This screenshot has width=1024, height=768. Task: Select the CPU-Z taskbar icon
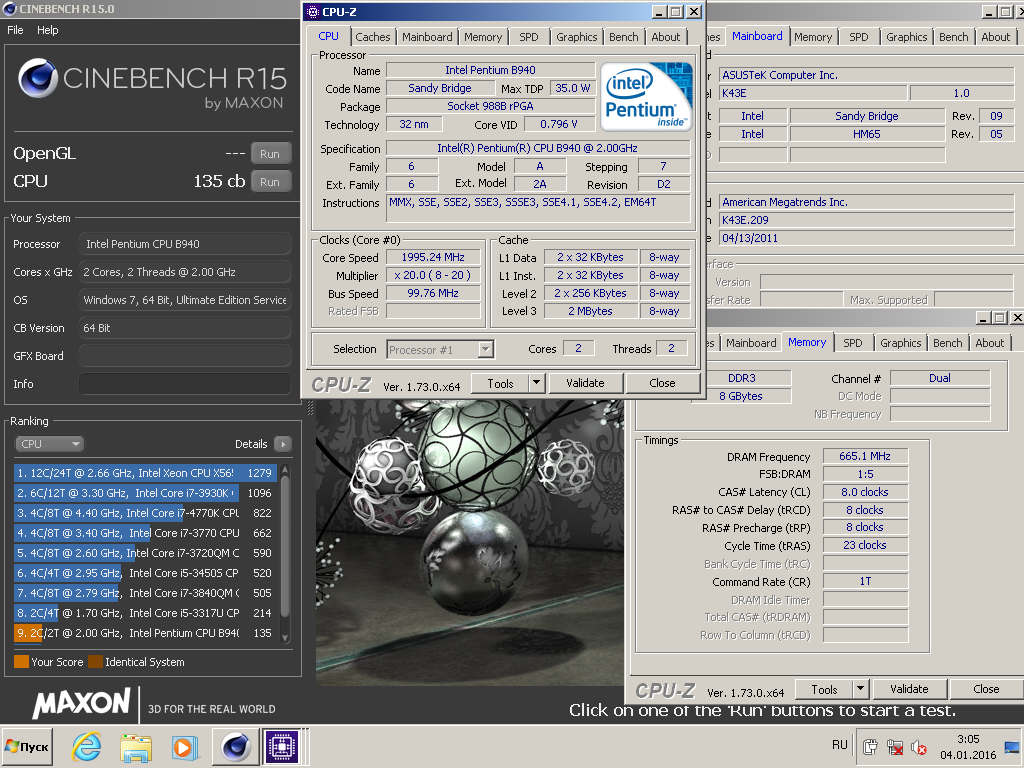pyautogui.click(x=282, y=746)
